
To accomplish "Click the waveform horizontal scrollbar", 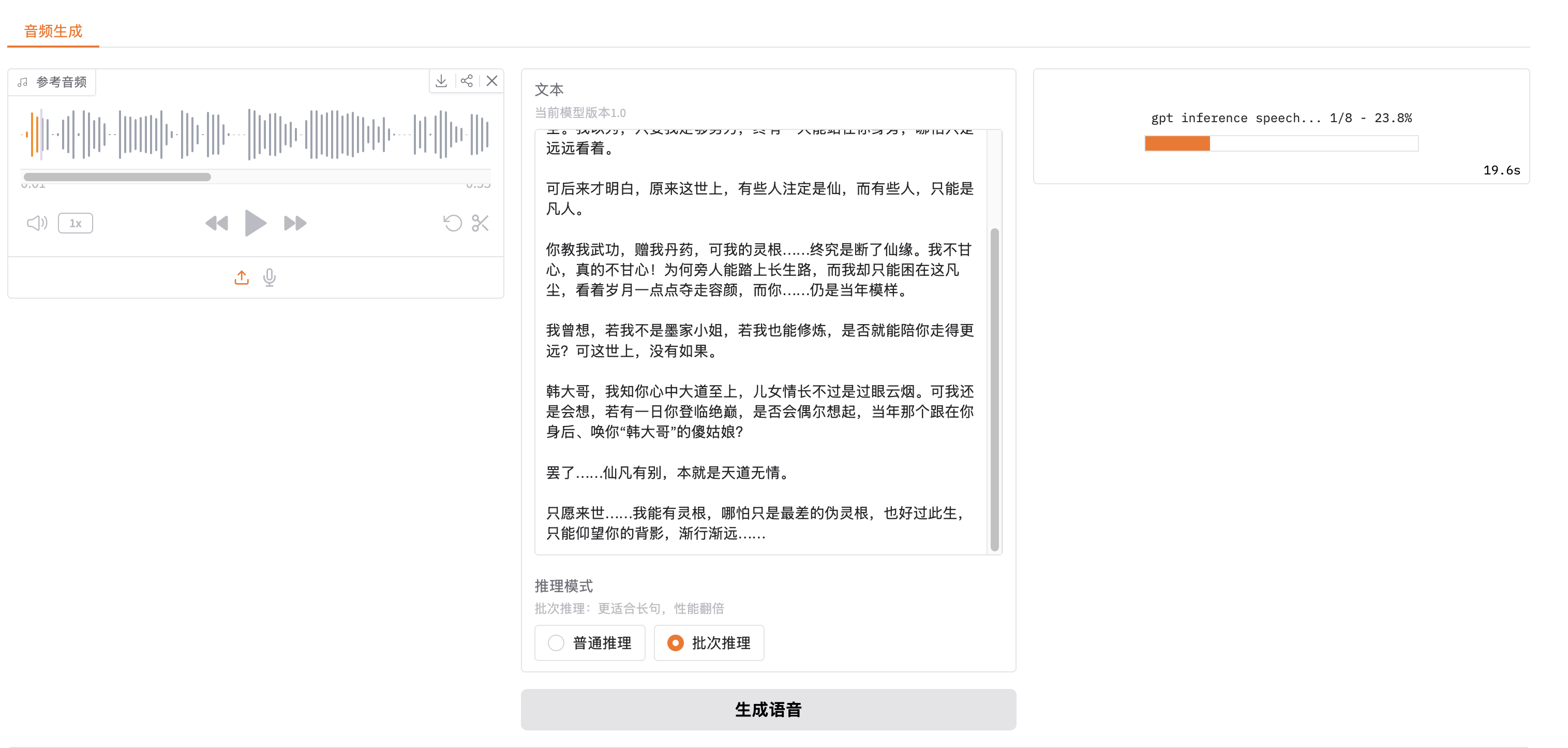I will 117,177.
